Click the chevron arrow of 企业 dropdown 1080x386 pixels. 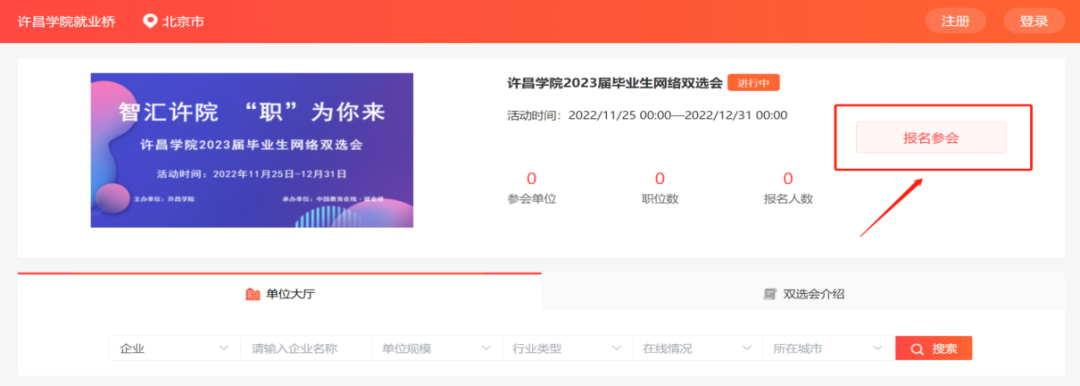pyautogui.click(x=224, y=348)
